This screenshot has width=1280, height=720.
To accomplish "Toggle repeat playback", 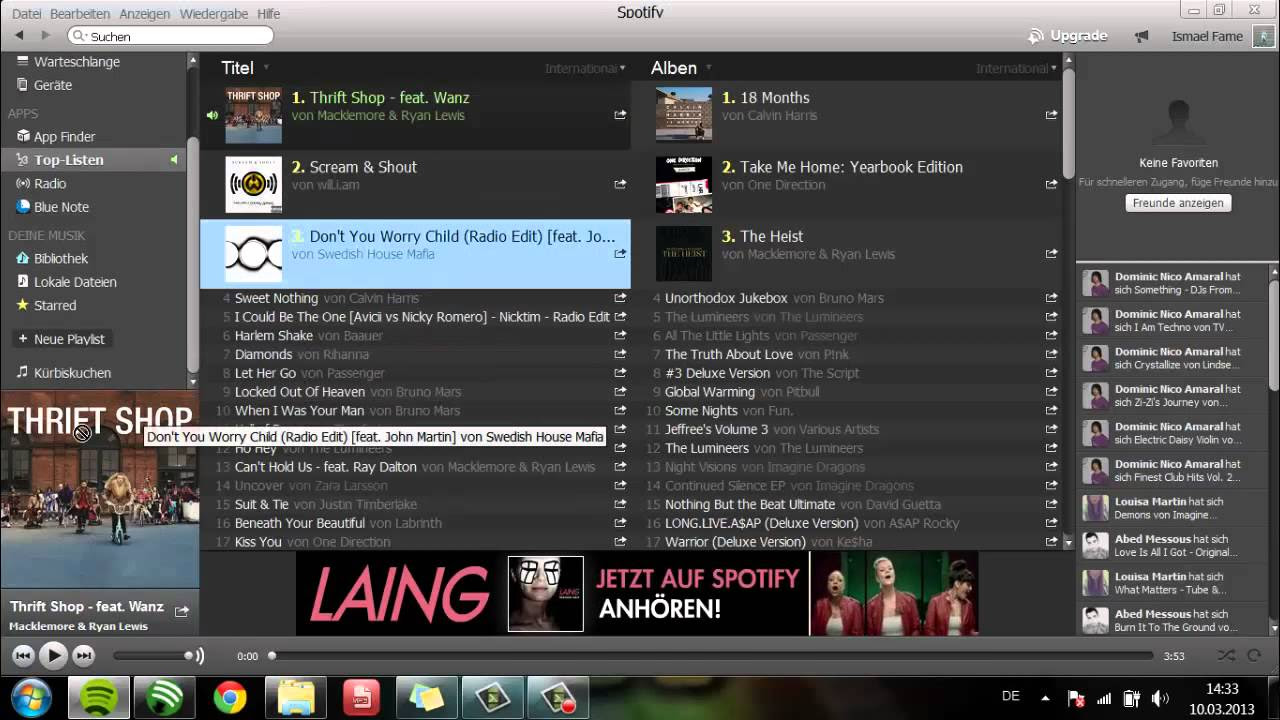I will [1256, 656].
